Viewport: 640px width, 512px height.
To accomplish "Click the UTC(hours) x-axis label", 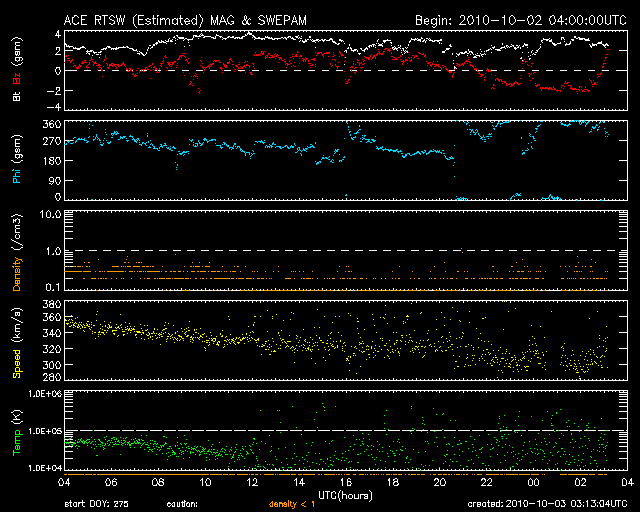I will (x=345, y=495).
